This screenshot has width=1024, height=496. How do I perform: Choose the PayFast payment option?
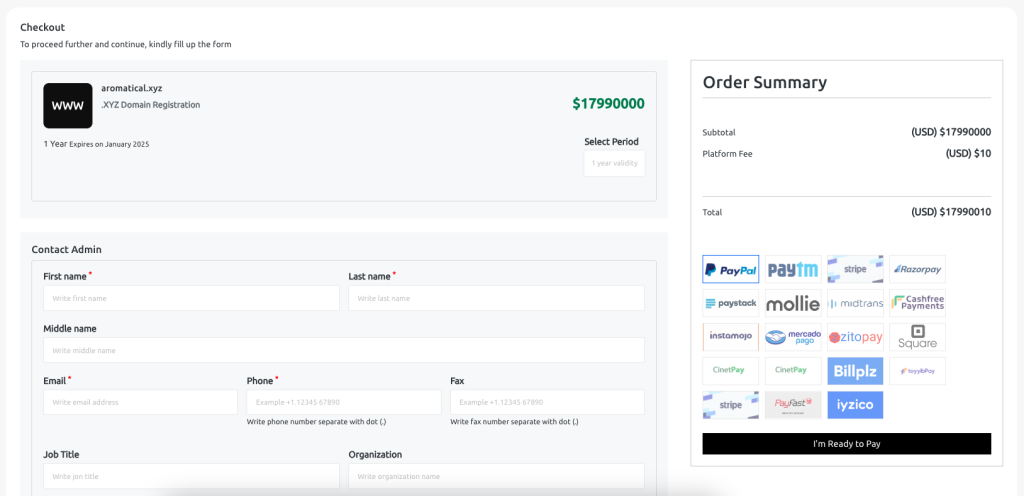point(793,405)
